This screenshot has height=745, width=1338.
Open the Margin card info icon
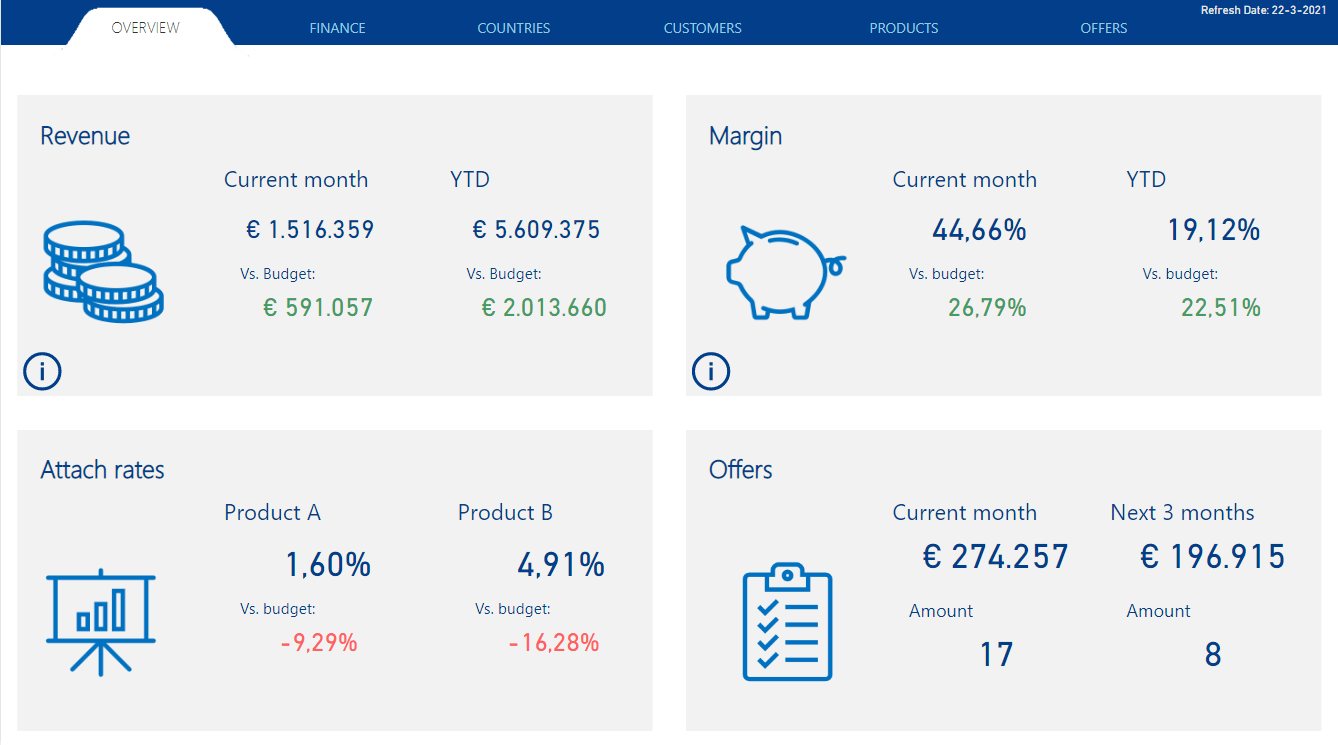(711, 372)
